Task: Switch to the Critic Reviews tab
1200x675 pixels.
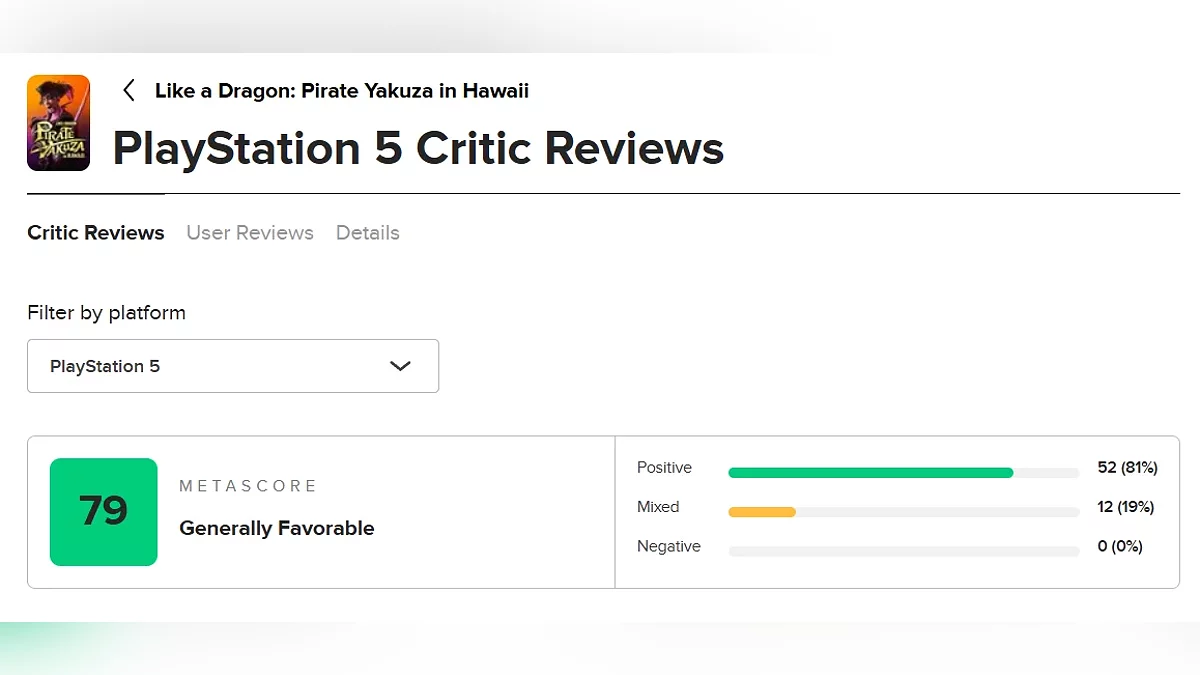Action: (96, 233)
